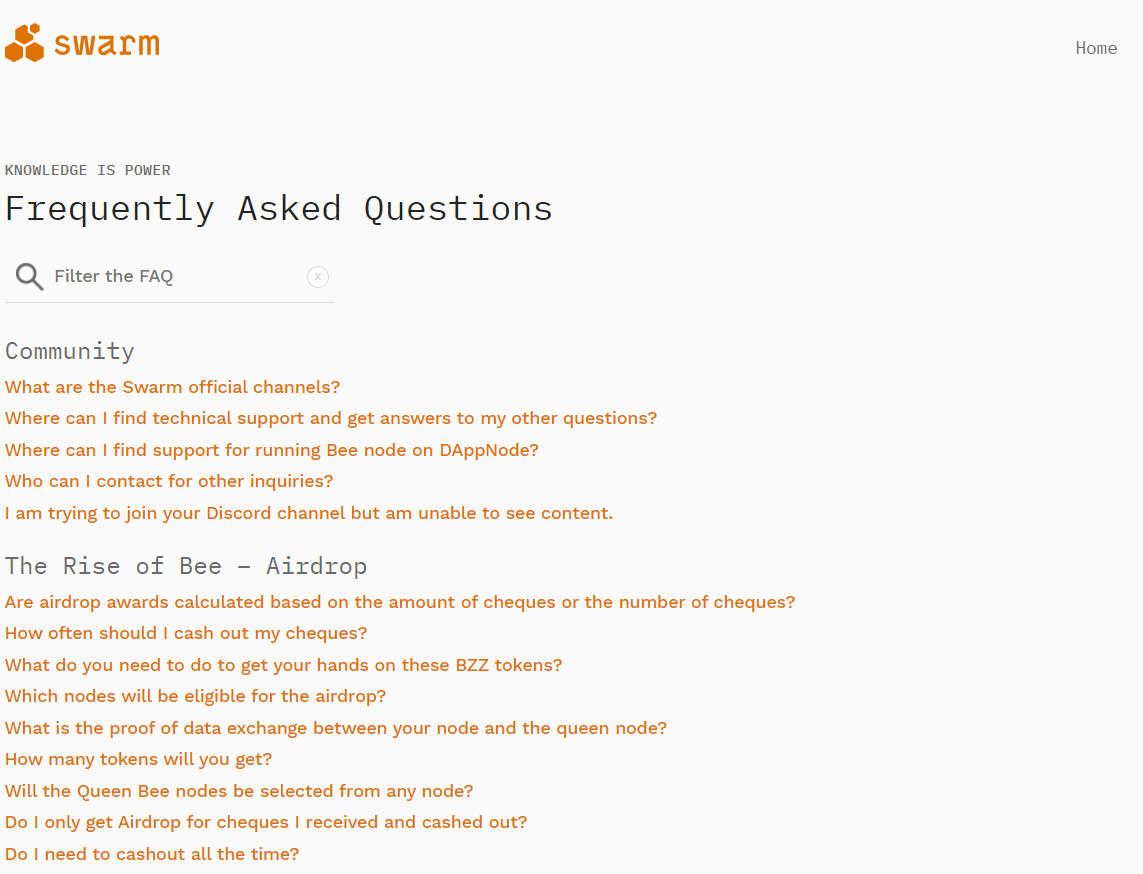
Task: Click "How many tokens will you get?"
Action: click(x=138, y=759)
